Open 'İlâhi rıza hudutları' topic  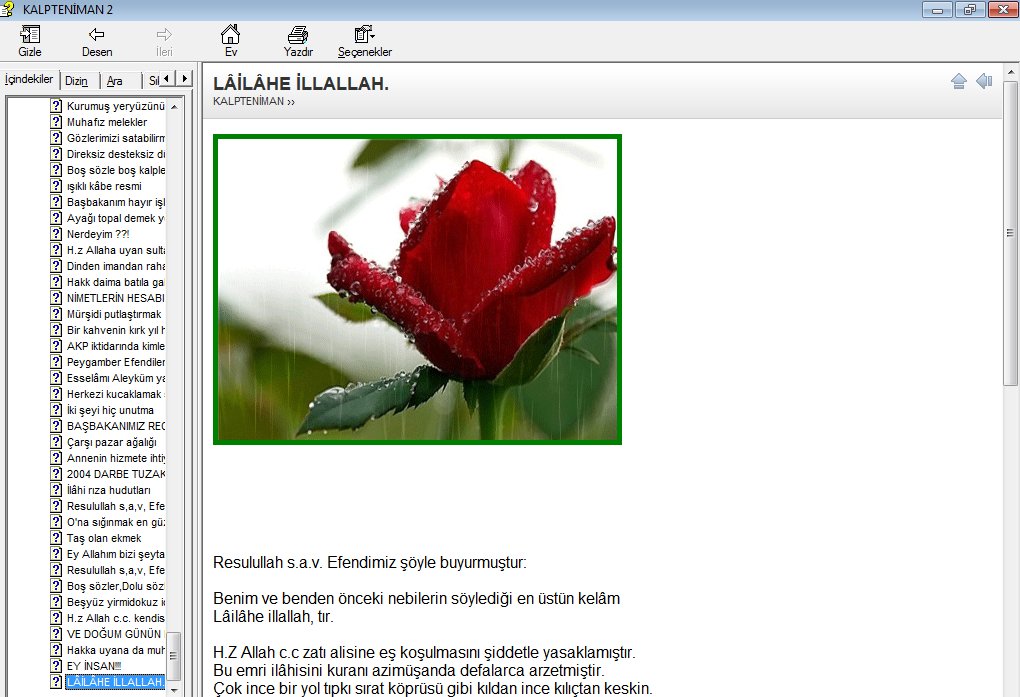(109, 490)
